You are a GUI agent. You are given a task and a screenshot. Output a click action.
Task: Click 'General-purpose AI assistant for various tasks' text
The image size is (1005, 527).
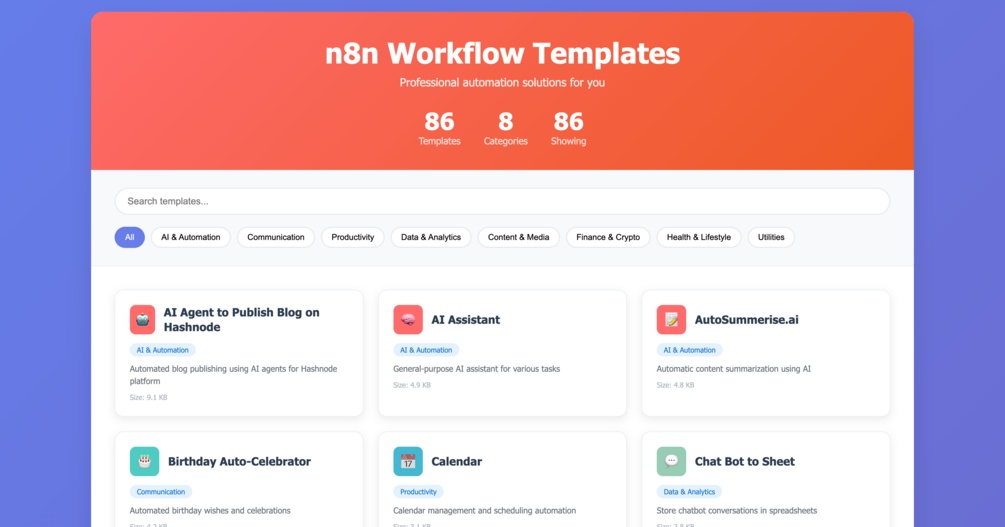pyautogui.click(x=476, y=369)
